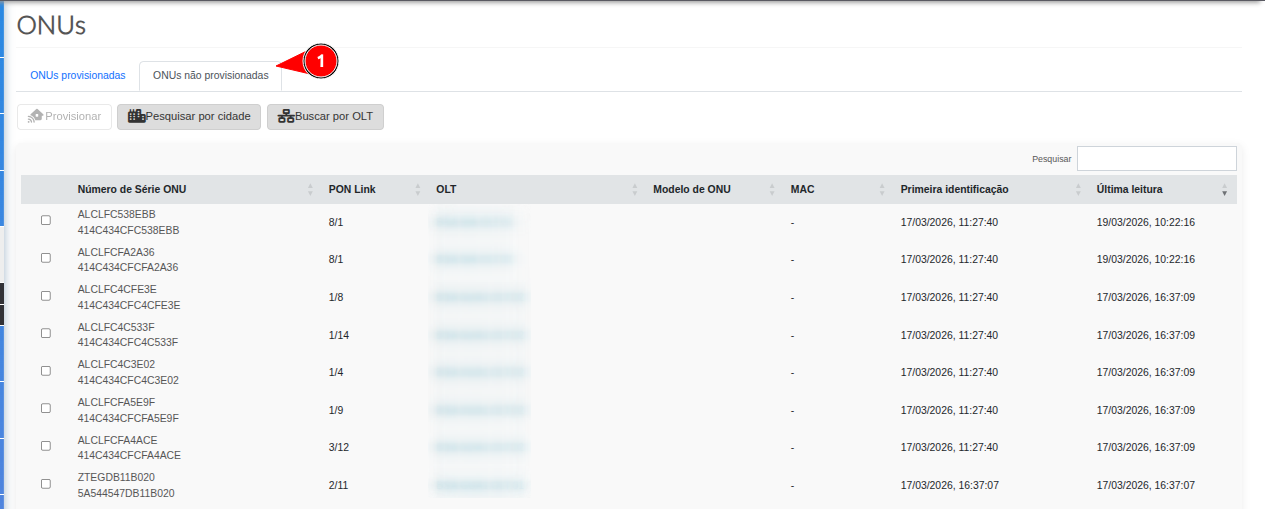This screenshot has height=509, width=1265.
Task: Select the ALCLFCFA4ACE row checkbox
Action: (46, 446)
